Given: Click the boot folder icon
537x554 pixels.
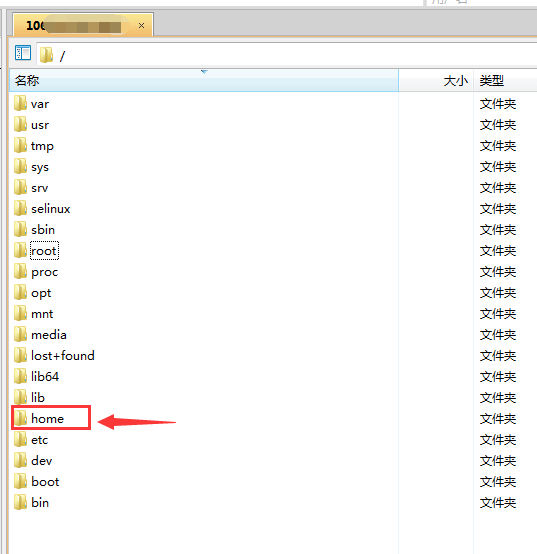Looking at the screenshot, I should [20, 481].
